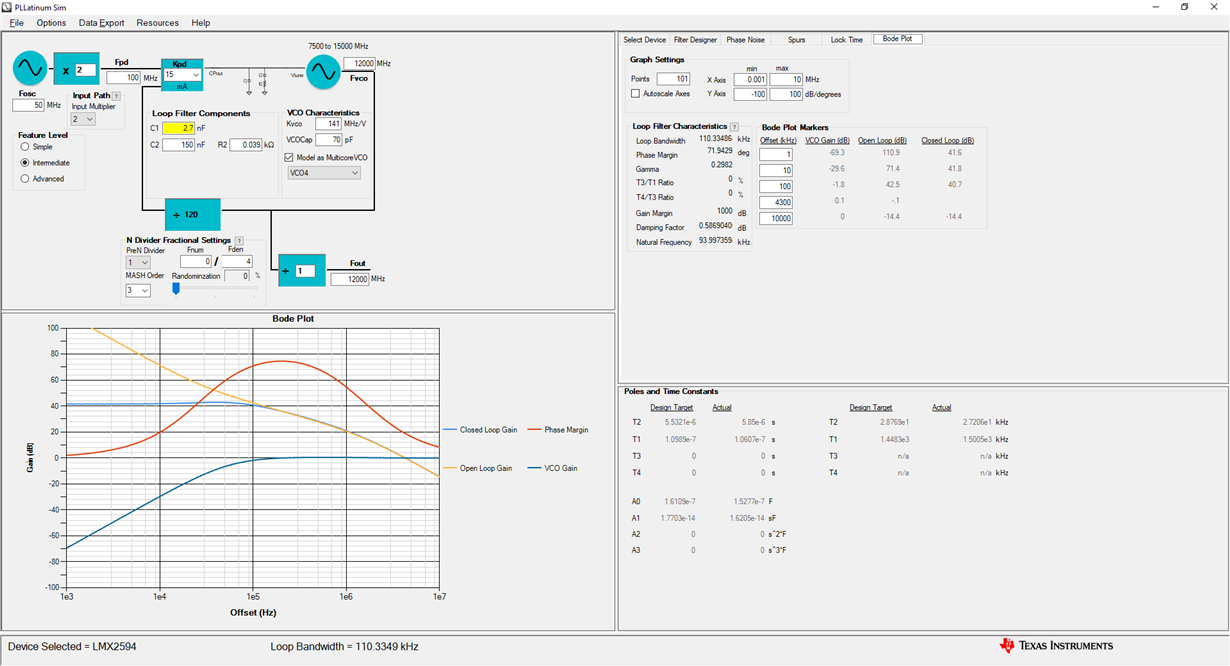Click the ÷120 N divider block
The width and height of the screenshot is (1230, 666).
(192, 214)
